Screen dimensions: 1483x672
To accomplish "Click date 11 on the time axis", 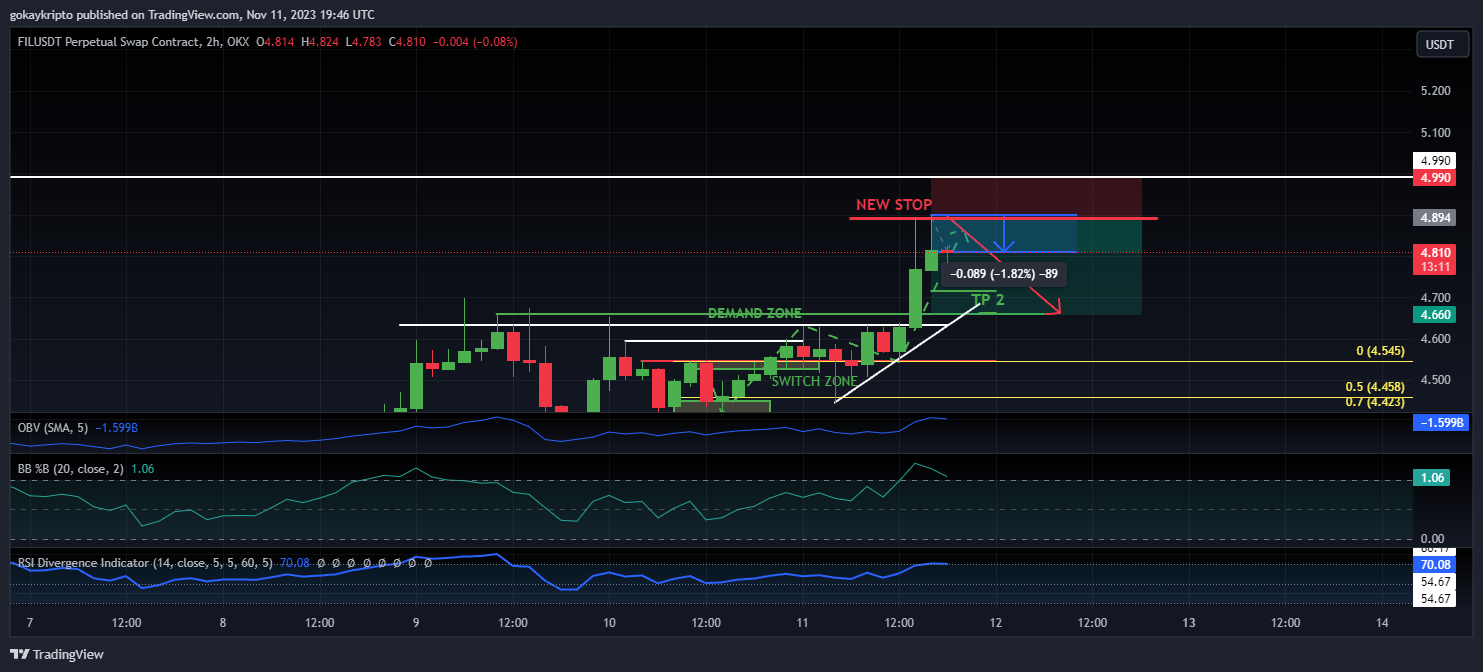I will [802, 622].
